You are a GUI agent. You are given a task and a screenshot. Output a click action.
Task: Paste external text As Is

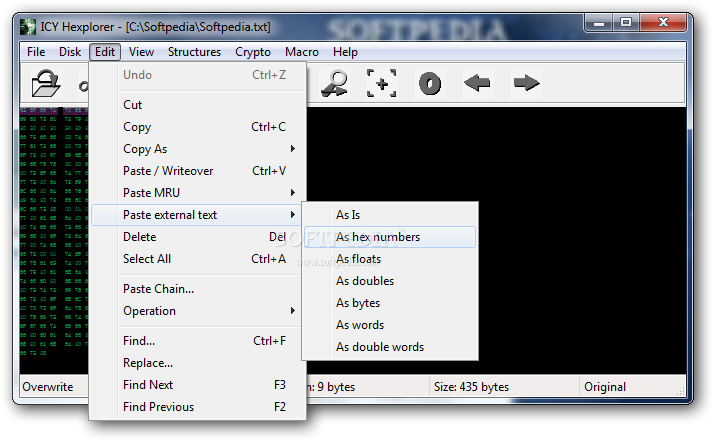[390, 215]
